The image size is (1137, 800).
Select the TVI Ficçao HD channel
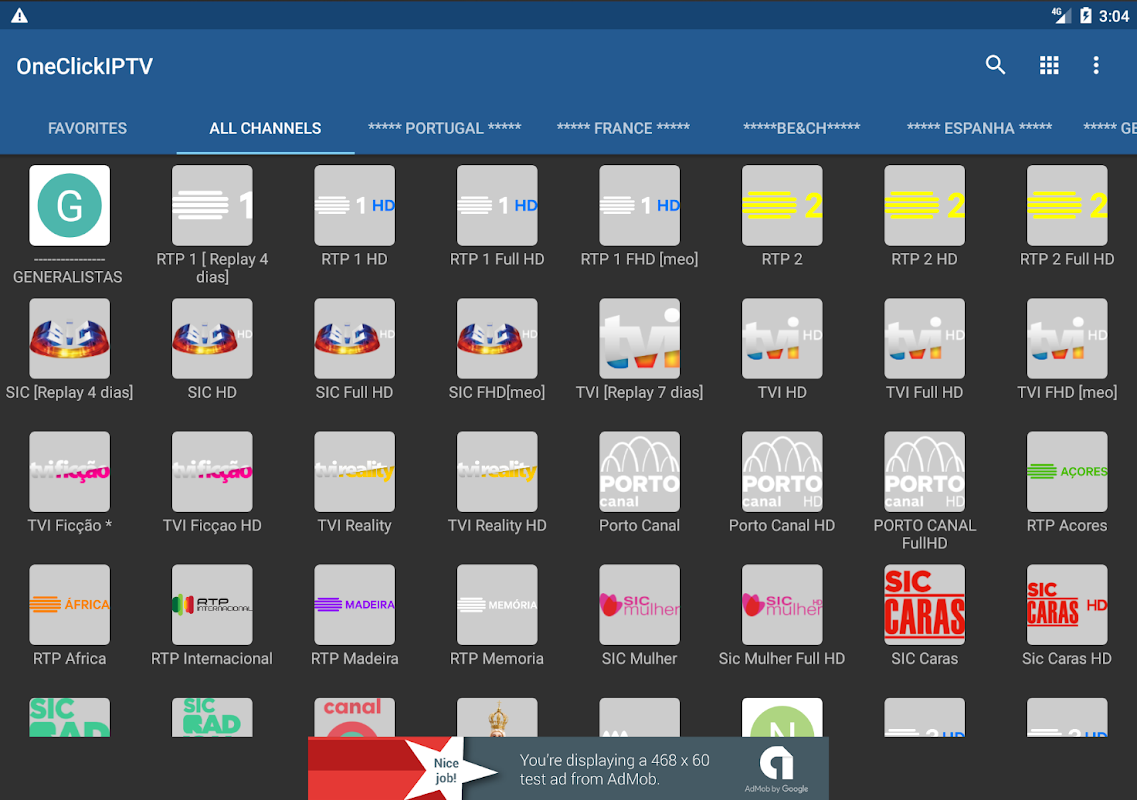[212, 471]
